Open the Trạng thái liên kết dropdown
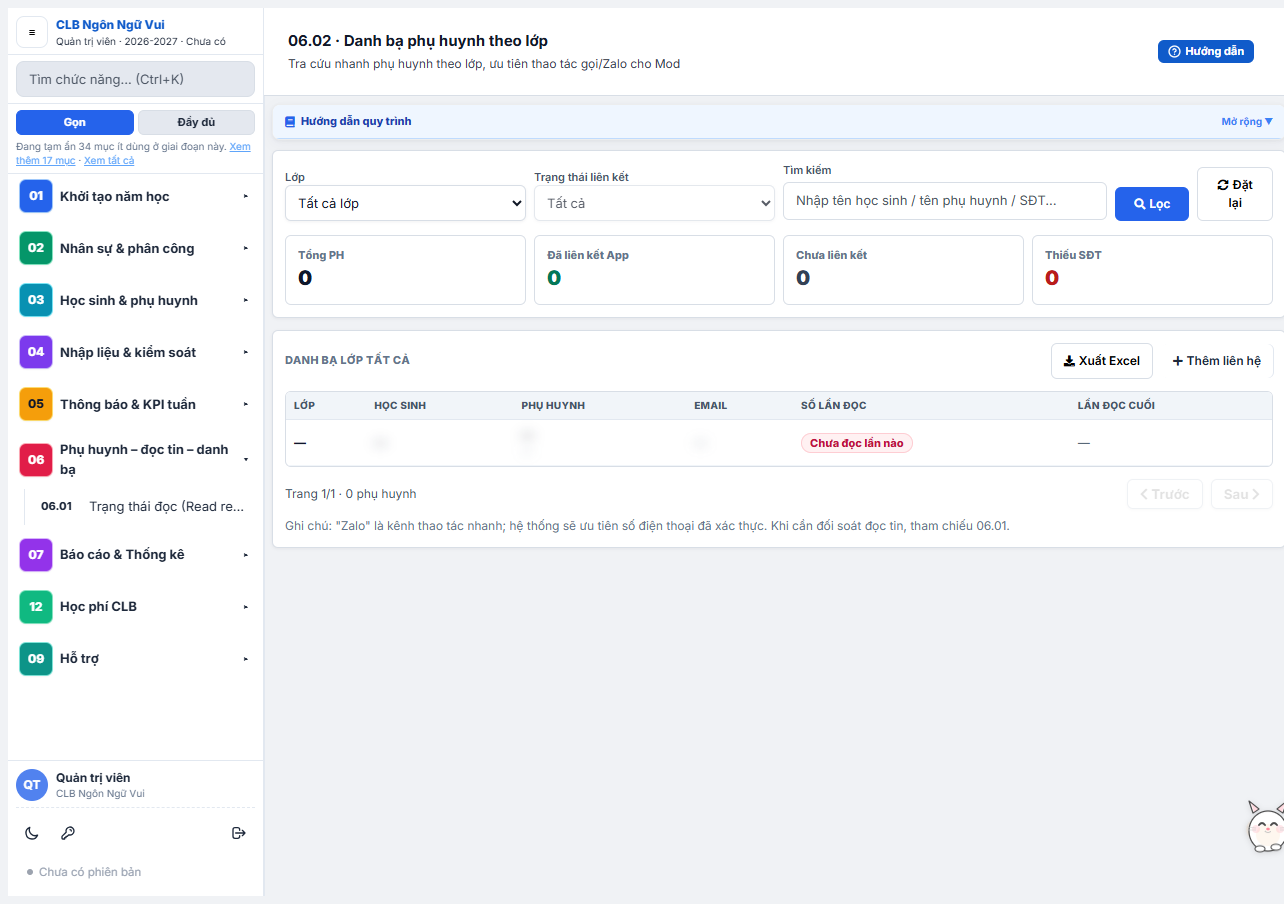Image resolution: width=1284 pixels, height=904 pixels. 654,203
